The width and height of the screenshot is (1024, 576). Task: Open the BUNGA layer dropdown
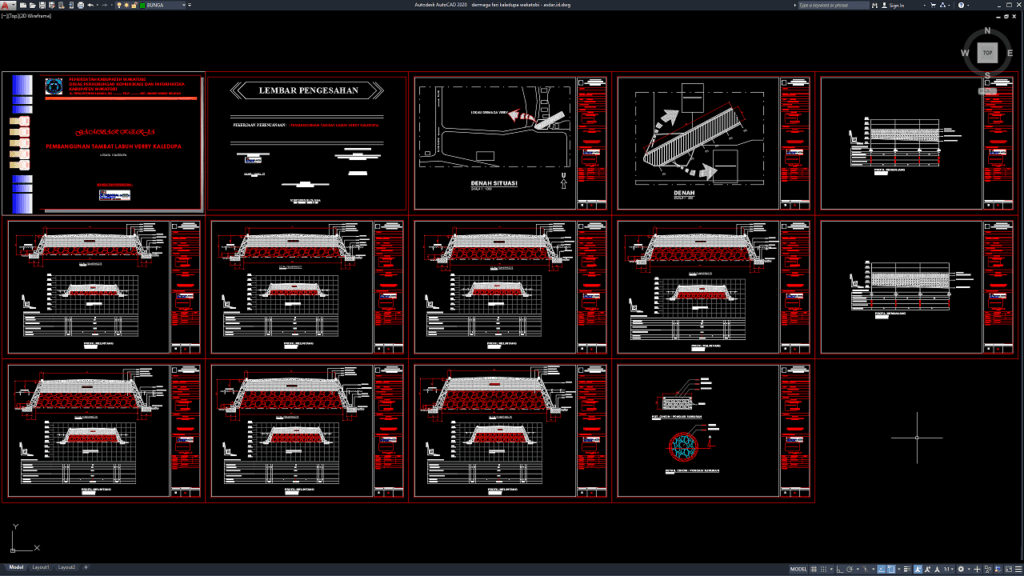[183, 4]
